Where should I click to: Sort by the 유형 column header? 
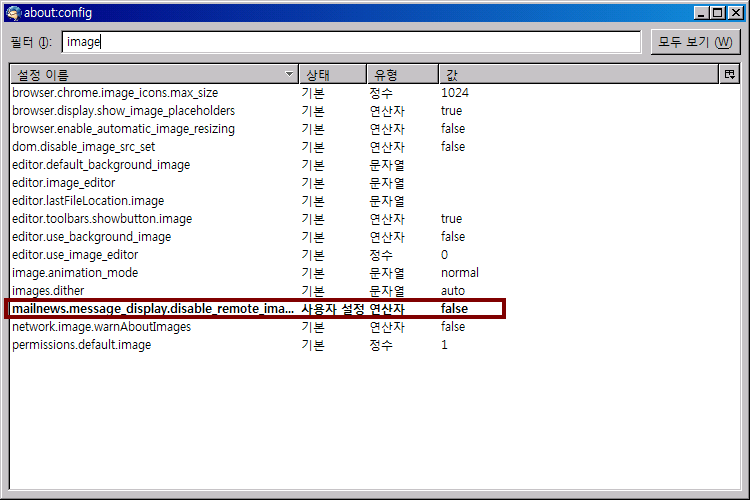click(x=403, y=74)
